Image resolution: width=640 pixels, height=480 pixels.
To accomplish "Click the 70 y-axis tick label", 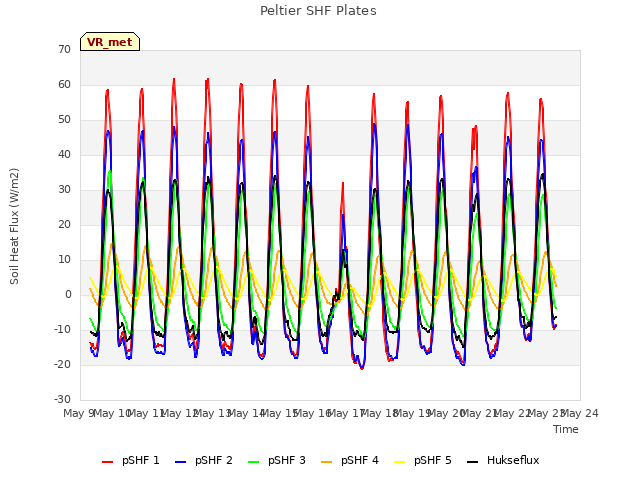I will [64, 50].
